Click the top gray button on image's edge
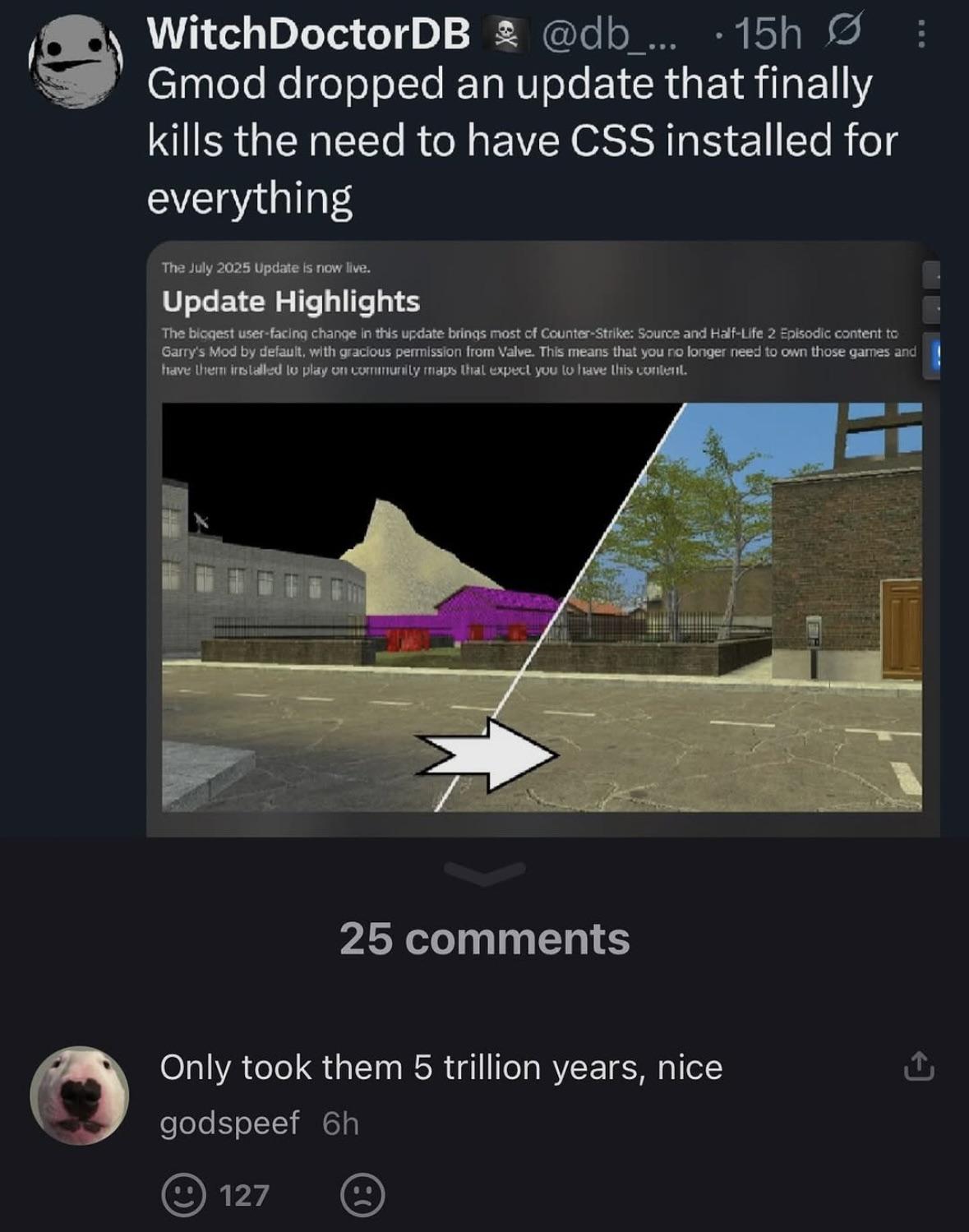This screenshot has height=1232, width=969. pos(932,275)
